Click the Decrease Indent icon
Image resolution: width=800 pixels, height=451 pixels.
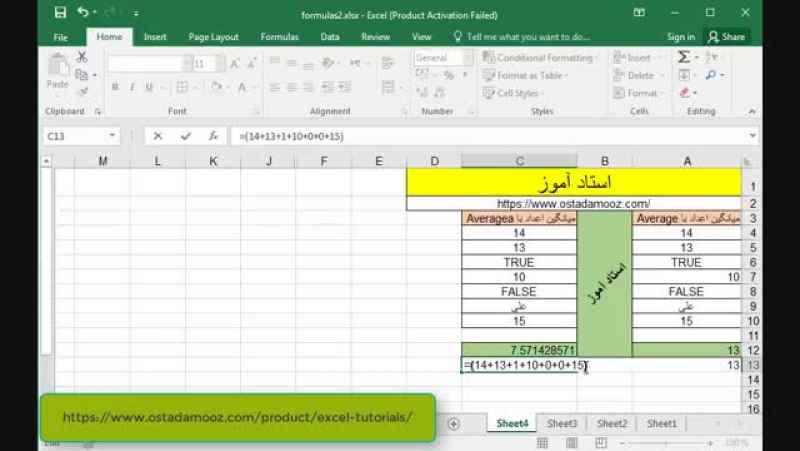click(x=328, y=87)
